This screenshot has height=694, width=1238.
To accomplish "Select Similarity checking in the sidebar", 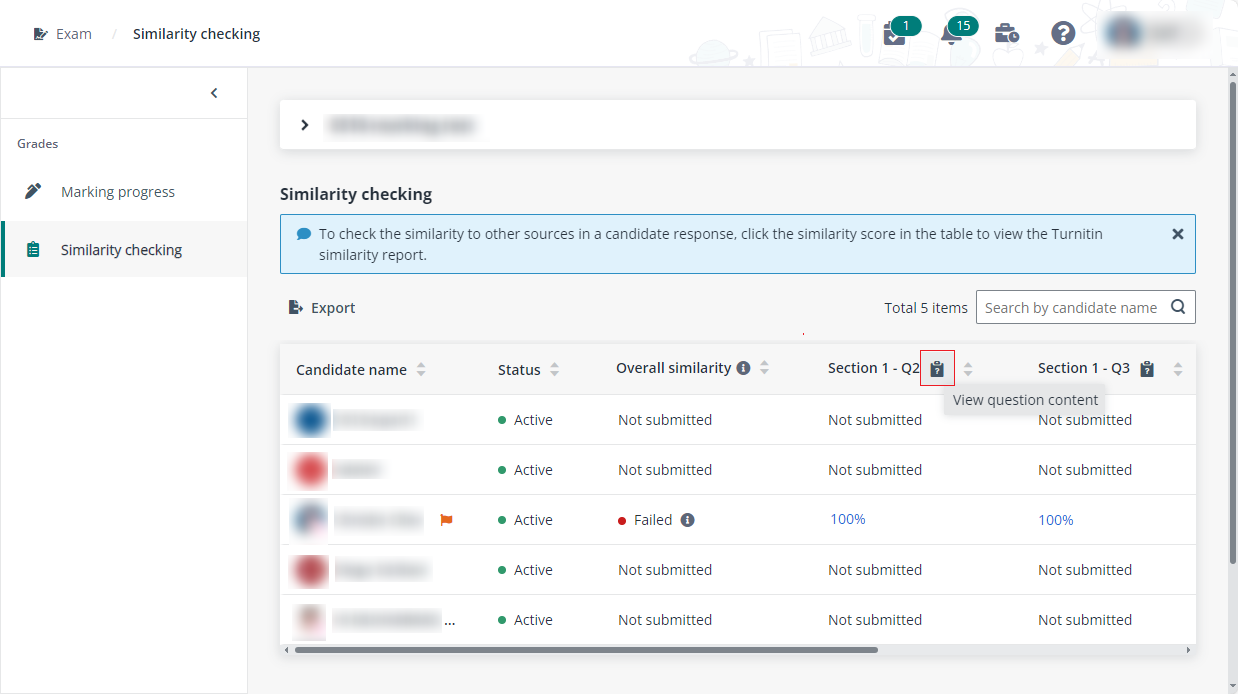I will pyautogui.click(x=121, y=250).
